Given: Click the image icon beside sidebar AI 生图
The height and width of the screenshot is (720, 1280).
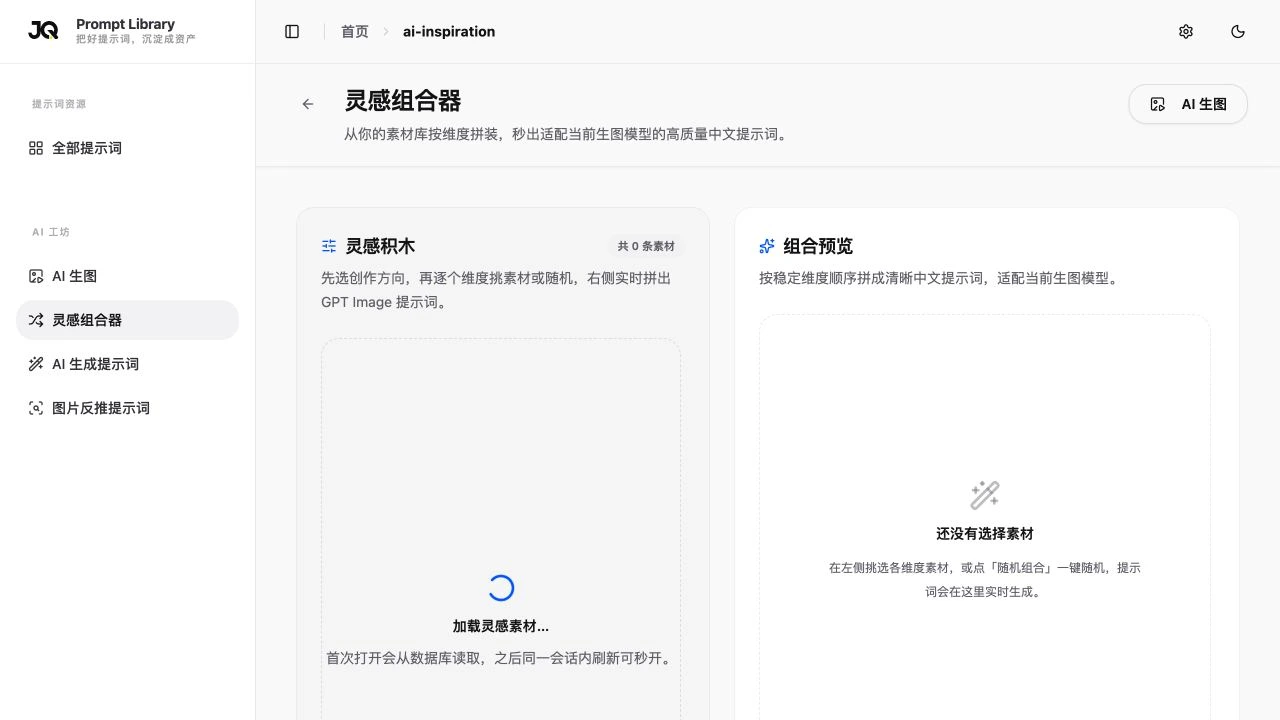Looking at the screenshot, I should (x=36, y=276).
